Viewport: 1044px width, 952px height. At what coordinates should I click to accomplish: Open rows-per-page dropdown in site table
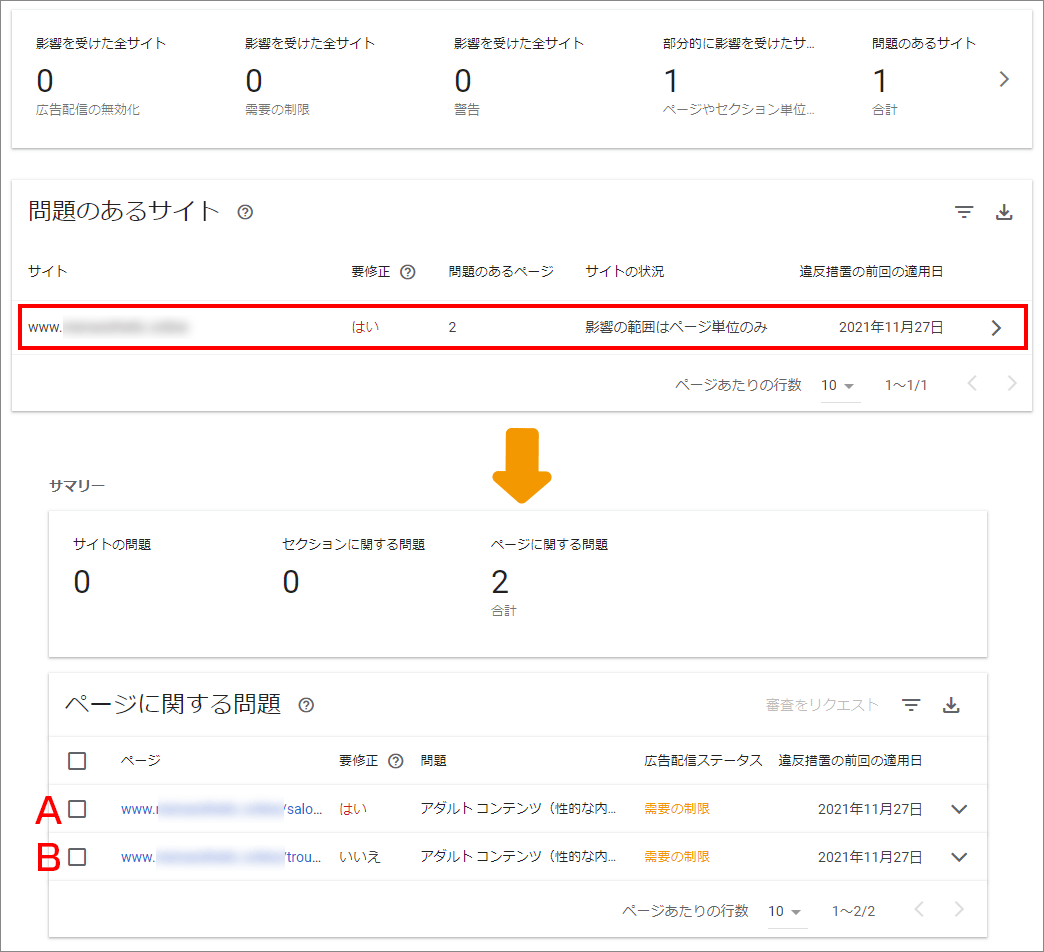click(x=838, y=385)
